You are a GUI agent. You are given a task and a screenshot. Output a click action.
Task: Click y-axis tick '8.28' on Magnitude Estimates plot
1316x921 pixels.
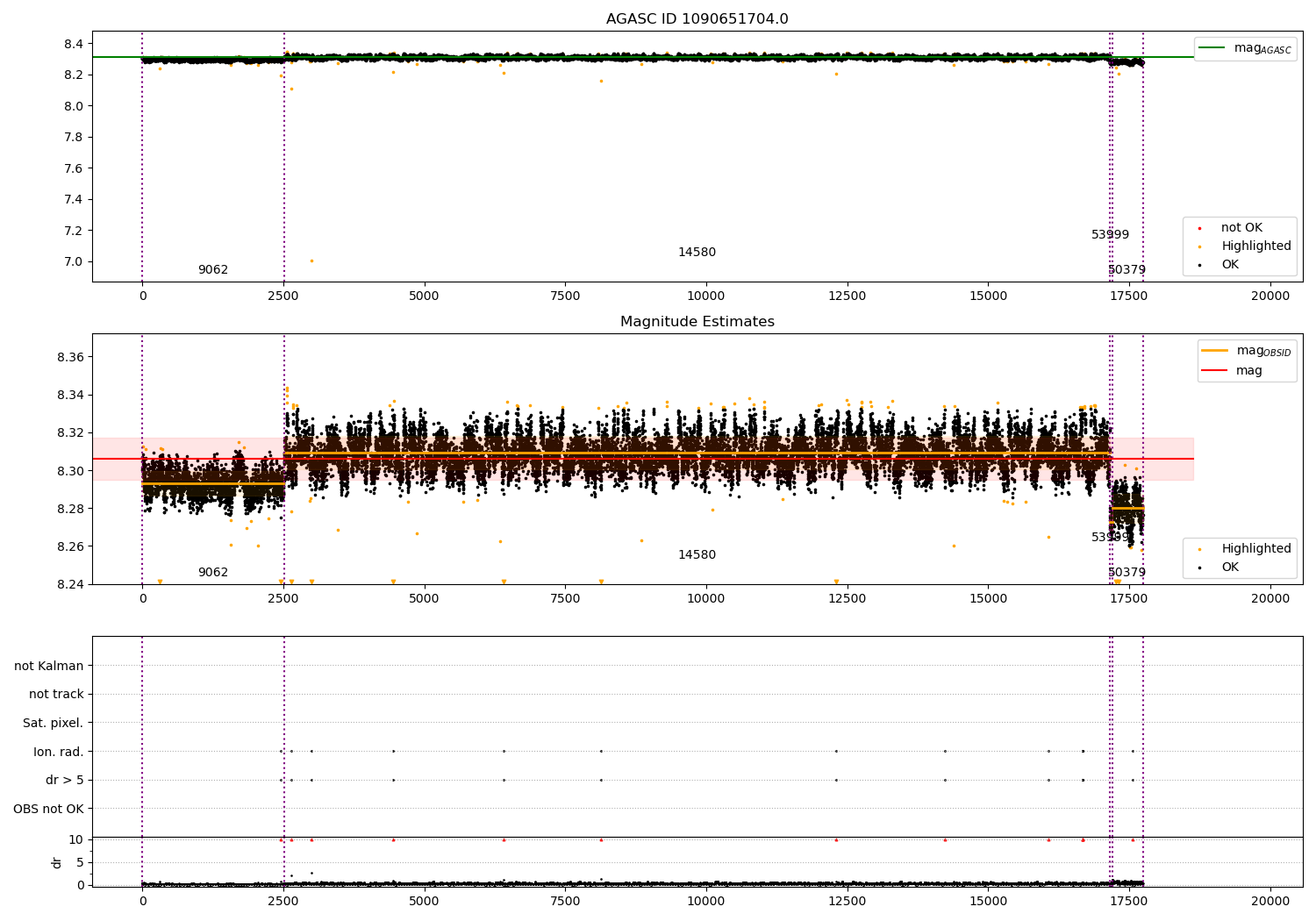click(70, 509)
